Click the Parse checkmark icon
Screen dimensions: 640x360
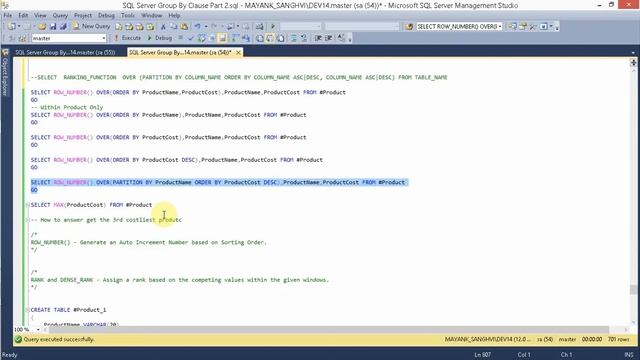[x=191, y=38]
